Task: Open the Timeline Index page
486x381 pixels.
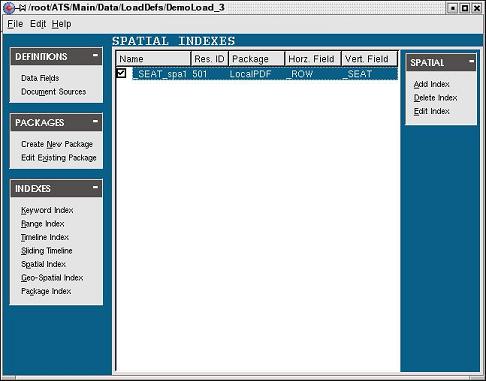Action: (x=45, y=237)
